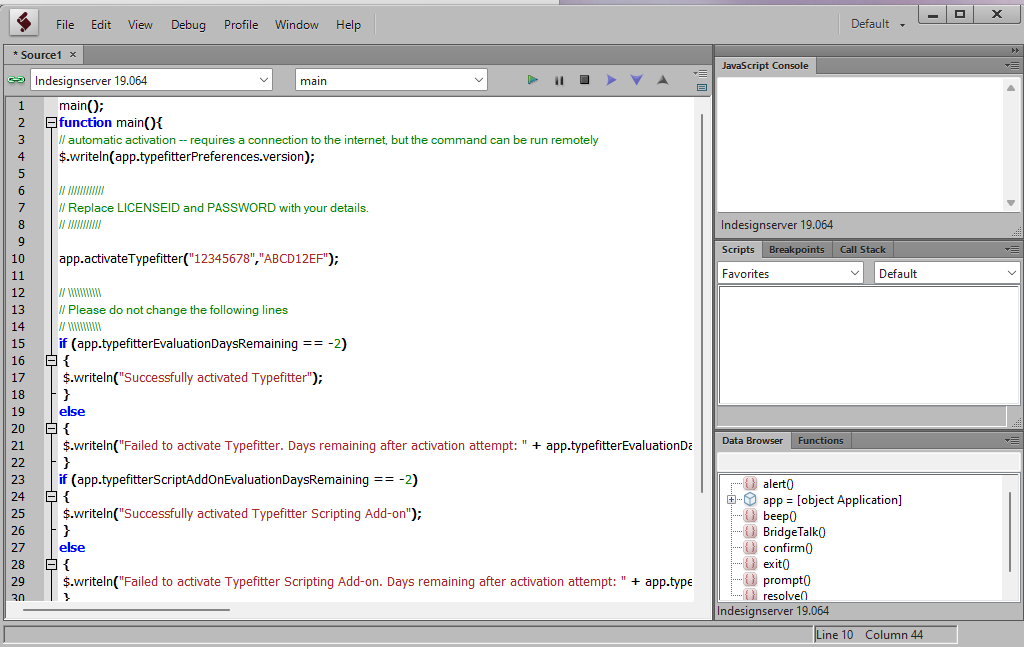The height and width of the screenshot is (647, 1024).
Task: Open the main engine dropdown
Action: [x=391, y=80]
